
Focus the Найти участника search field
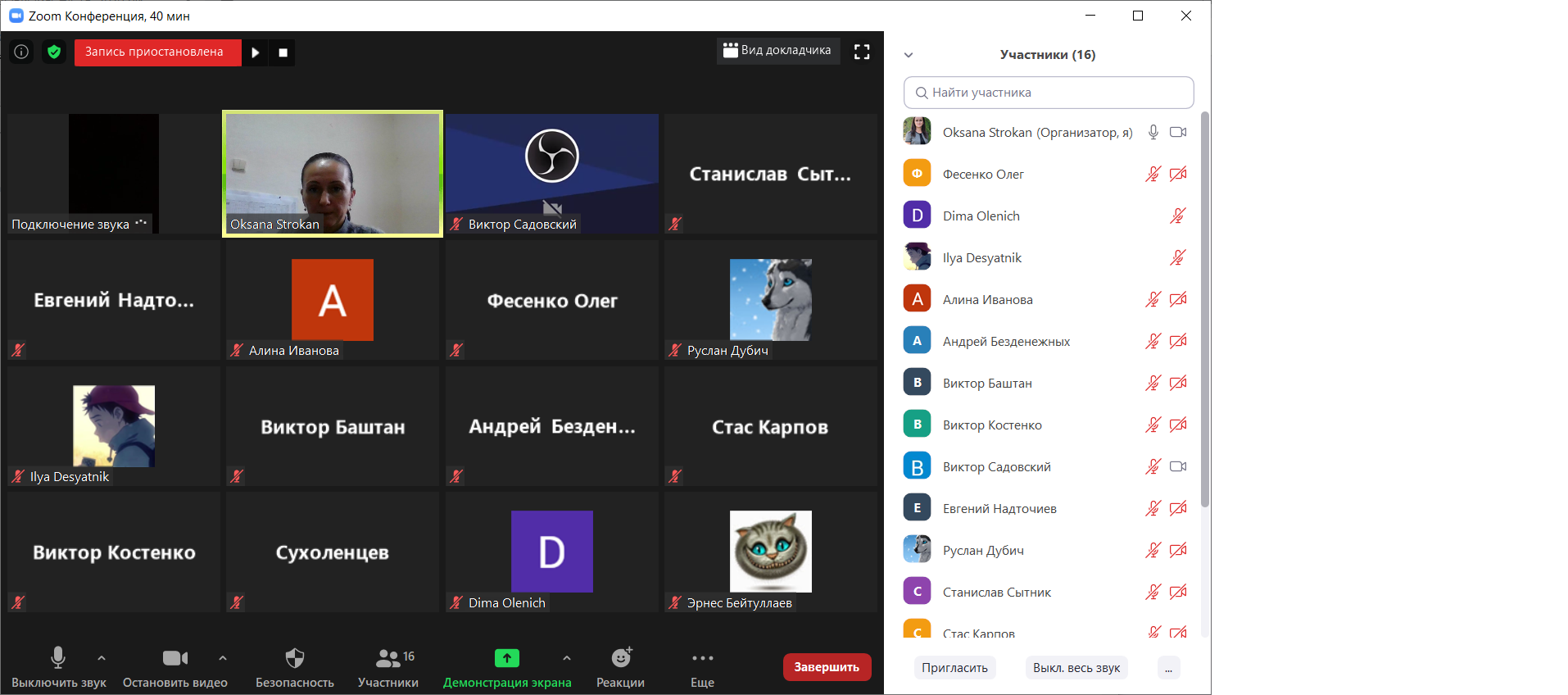pos(1049,93)
